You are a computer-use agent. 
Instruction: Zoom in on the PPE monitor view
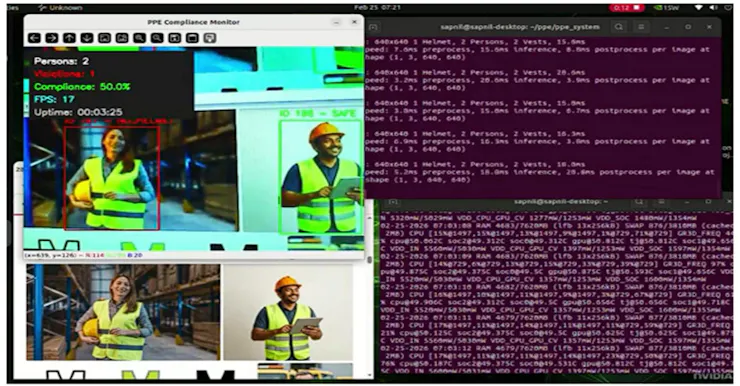(x=139, y=38)
